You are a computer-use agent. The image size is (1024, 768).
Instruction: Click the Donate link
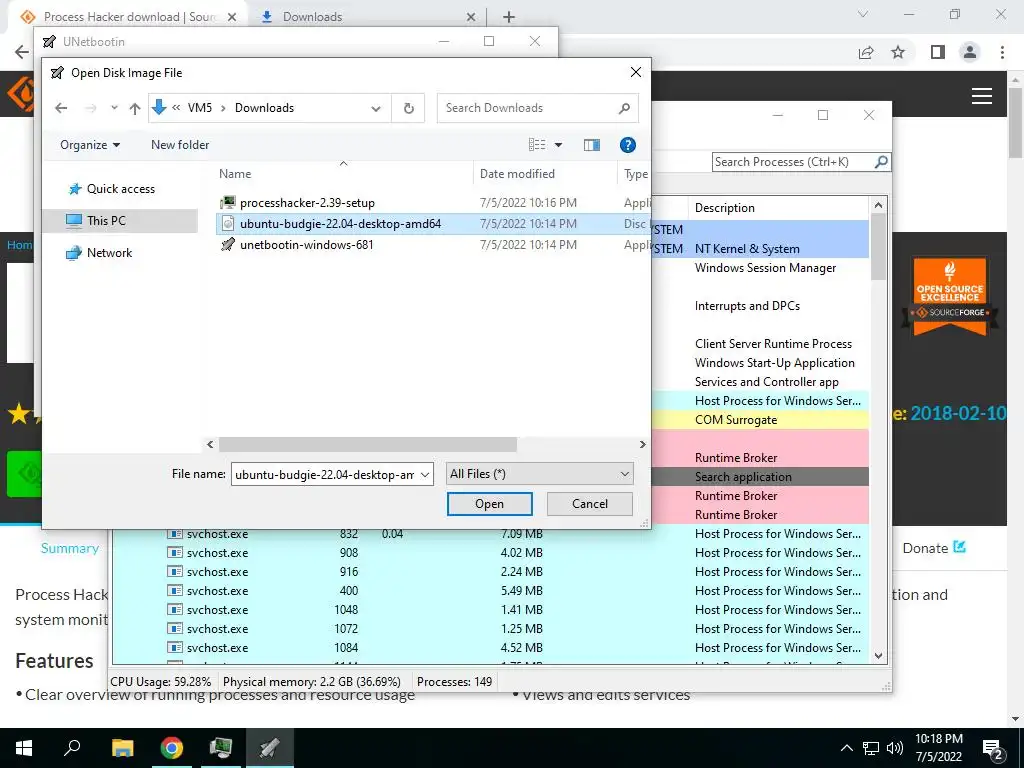point(933,549)
